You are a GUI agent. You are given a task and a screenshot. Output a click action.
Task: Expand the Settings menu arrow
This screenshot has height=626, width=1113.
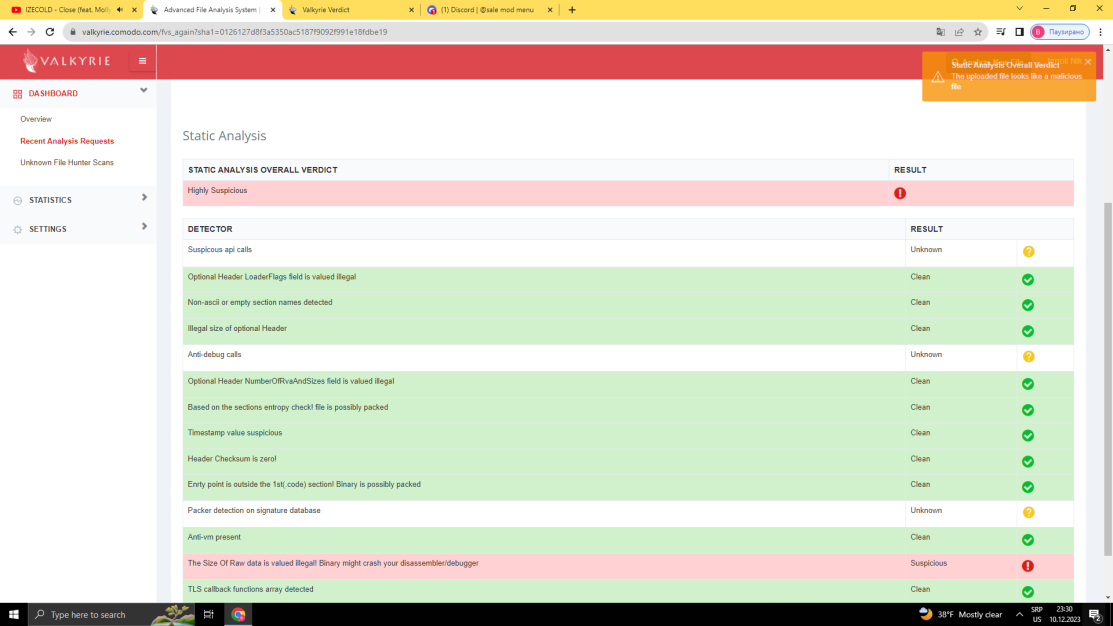pyautogui.click(x=144, y=226)
